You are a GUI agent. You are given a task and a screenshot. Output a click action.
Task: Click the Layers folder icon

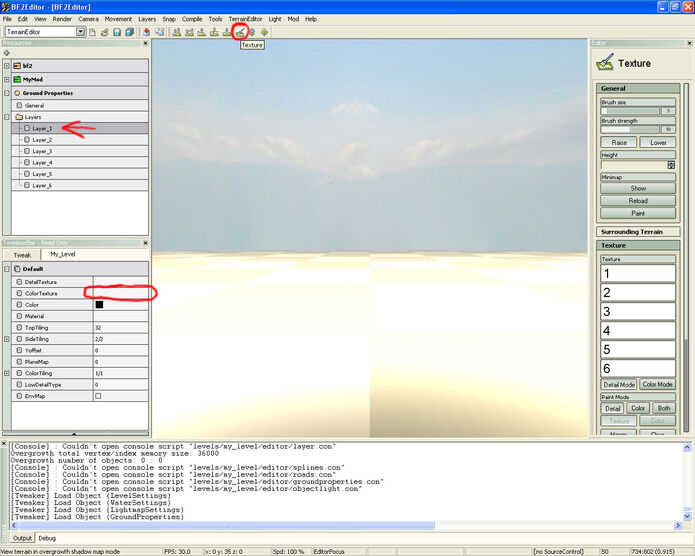pos(19,117)
